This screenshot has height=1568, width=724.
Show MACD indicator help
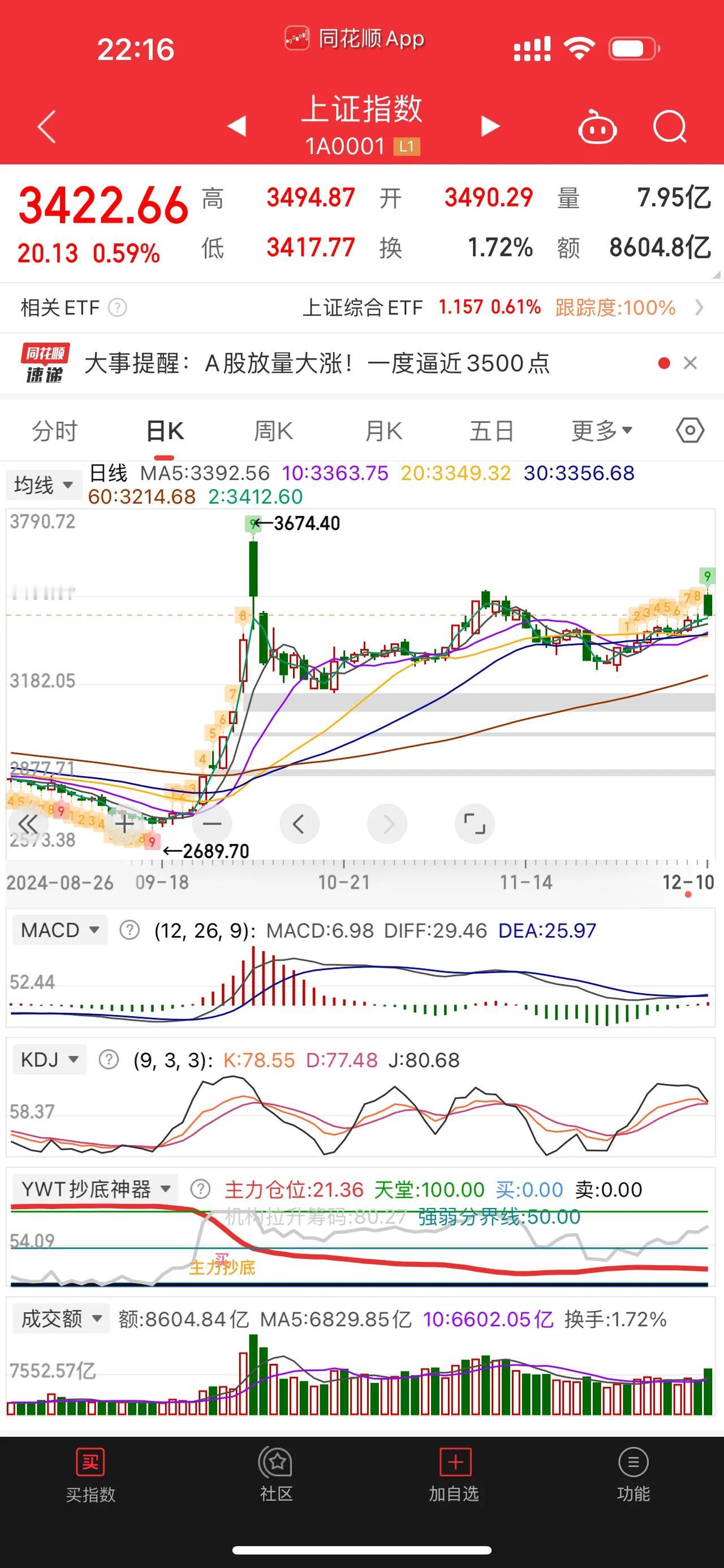point(129,930)
